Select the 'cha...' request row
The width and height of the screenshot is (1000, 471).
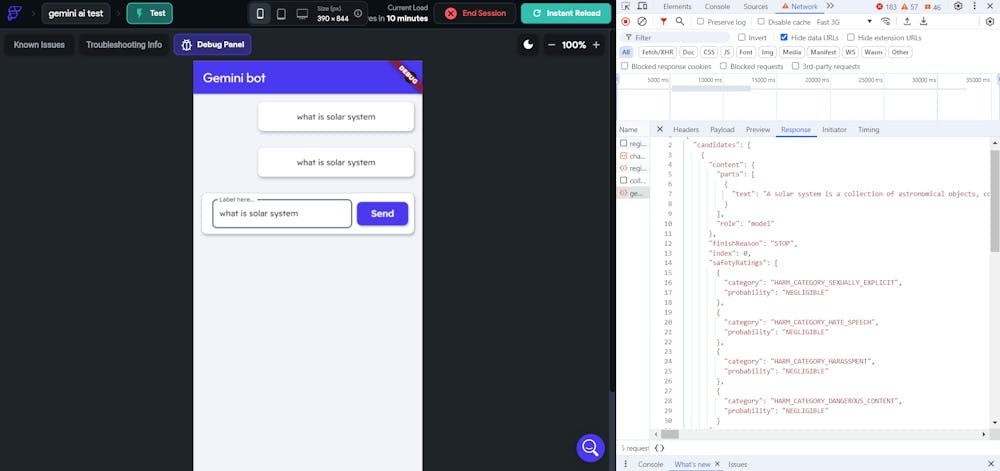pos(633,156)
